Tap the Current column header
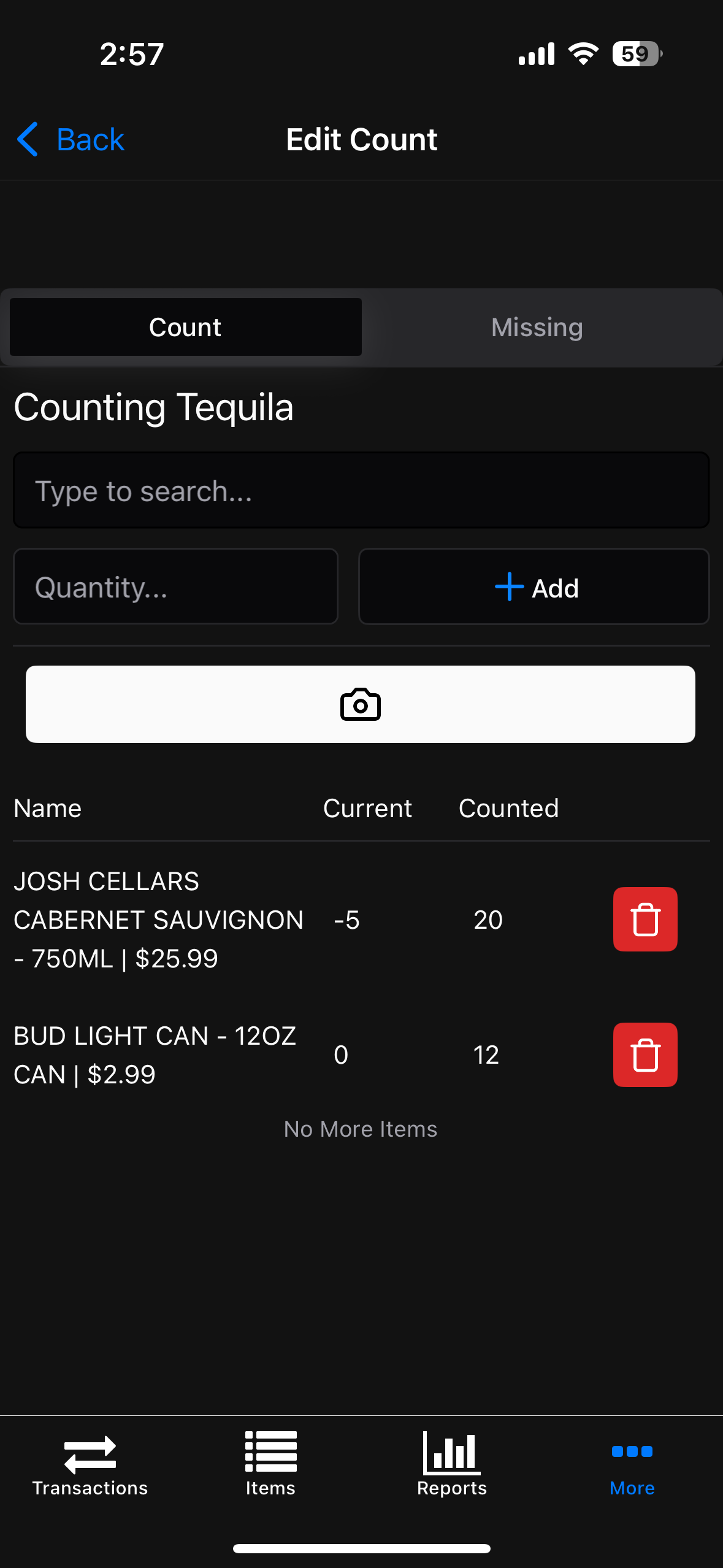 pyautogui.click(x=367, y=809)
